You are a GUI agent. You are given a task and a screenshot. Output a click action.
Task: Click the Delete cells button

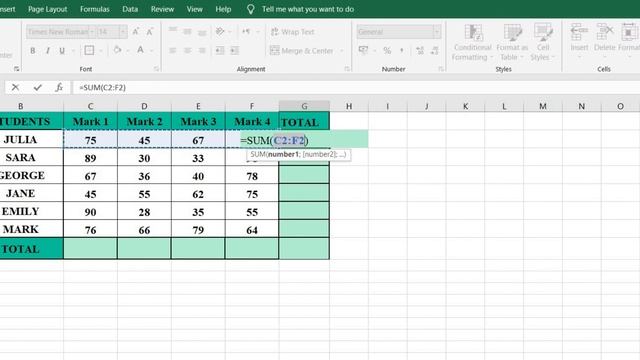[604, 40]
